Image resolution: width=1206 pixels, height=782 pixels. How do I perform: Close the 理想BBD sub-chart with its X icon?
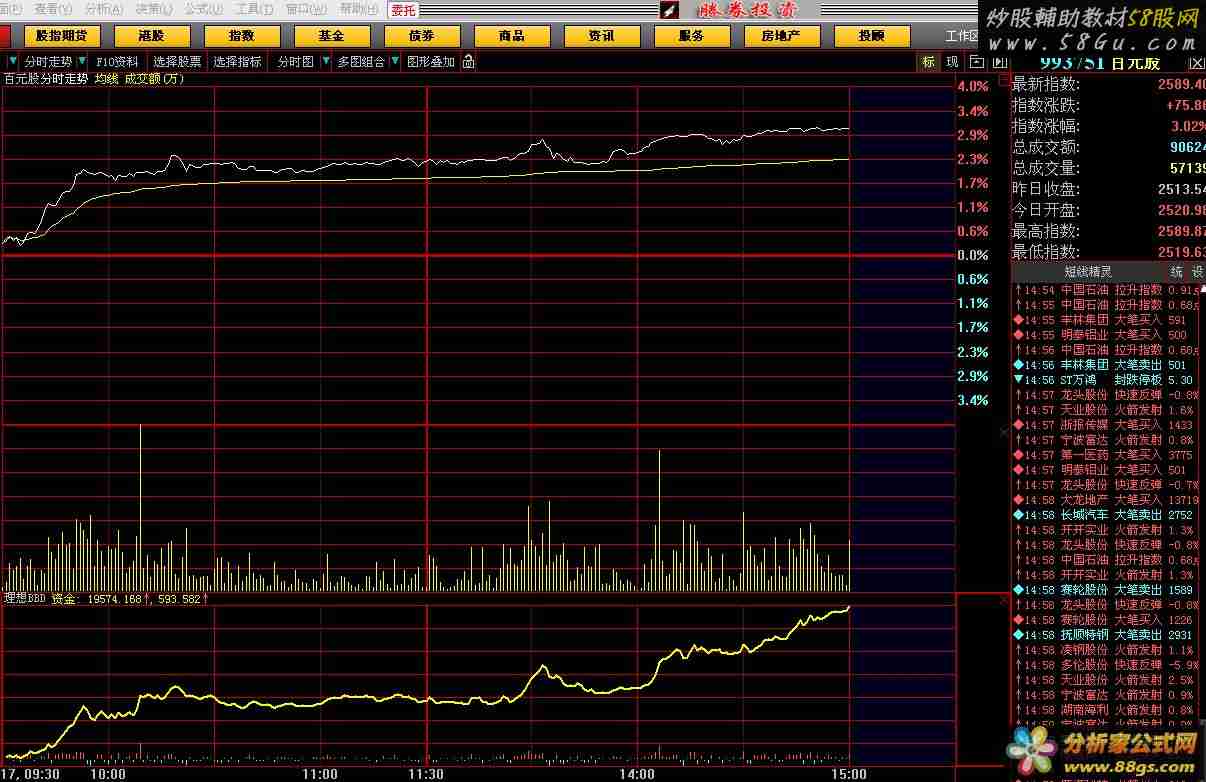pyautogui.click(x=1004, y=600)
